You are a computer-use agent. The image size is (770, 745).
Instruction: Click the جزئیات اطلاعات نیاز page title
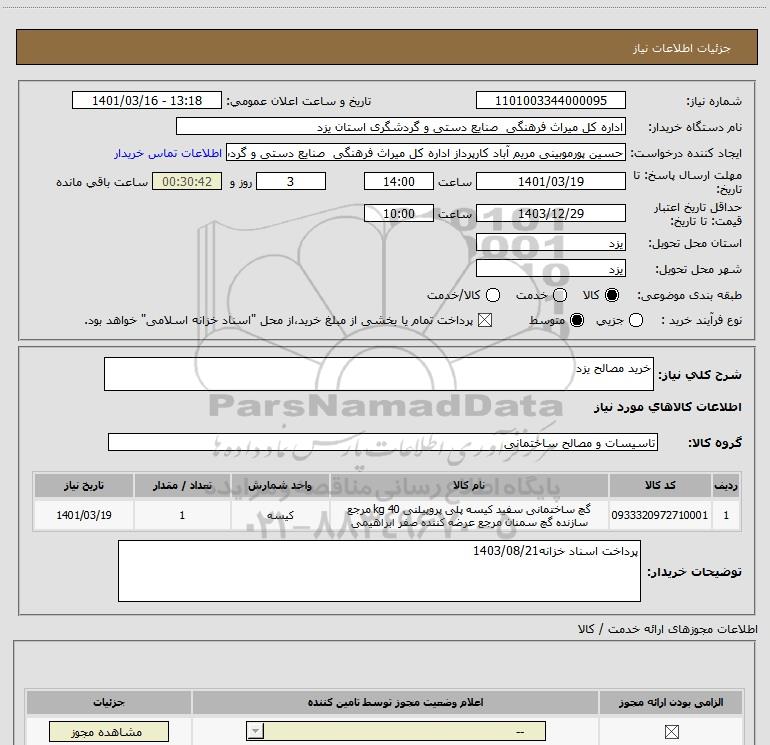pos(682,48)
